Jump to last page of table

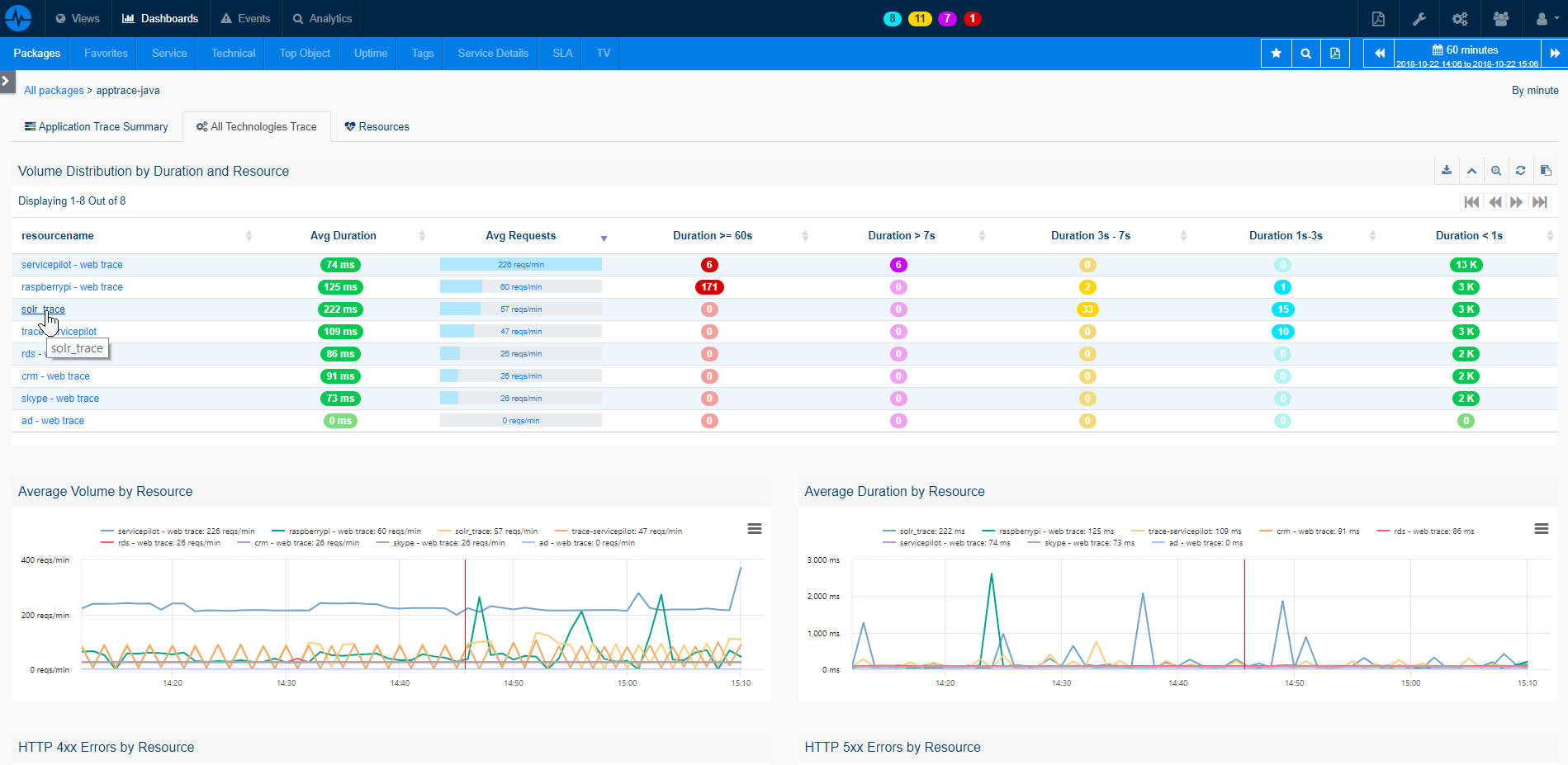coord(1540,202)
